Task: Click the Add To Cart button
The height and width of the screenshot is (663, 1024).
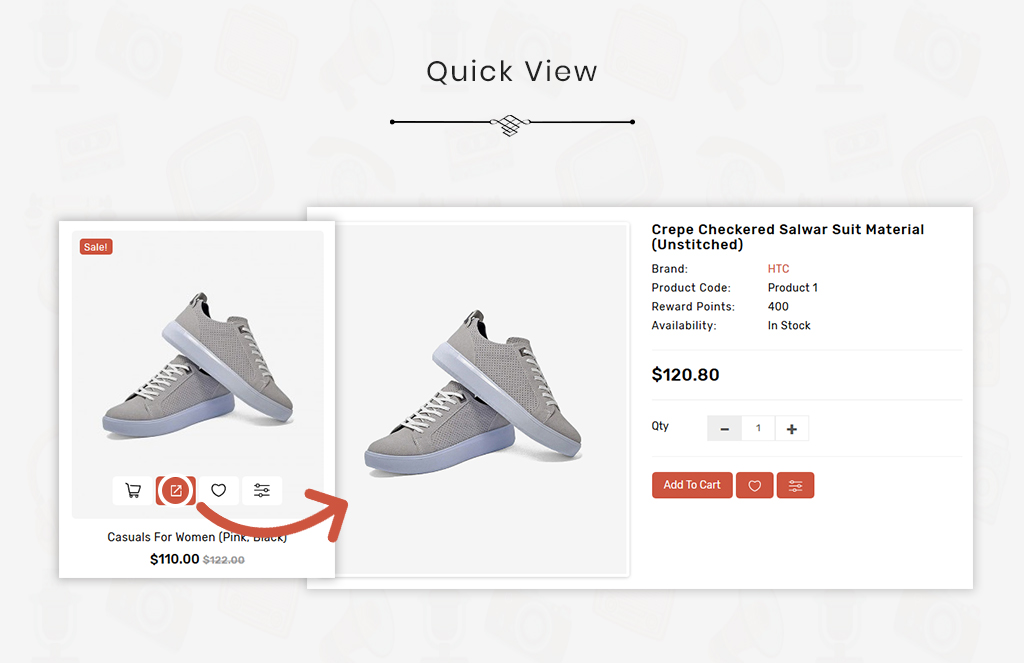Action: (692, 485)
